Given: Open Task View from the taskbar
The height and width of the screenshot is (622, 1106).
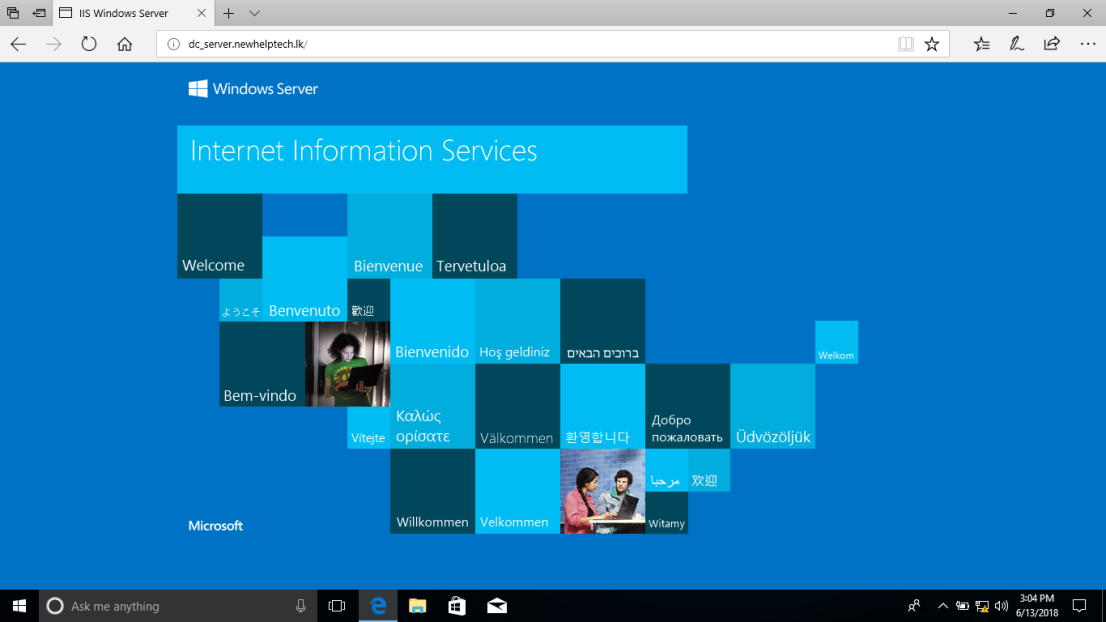Looking at the screenshot, I should [335, 606].
